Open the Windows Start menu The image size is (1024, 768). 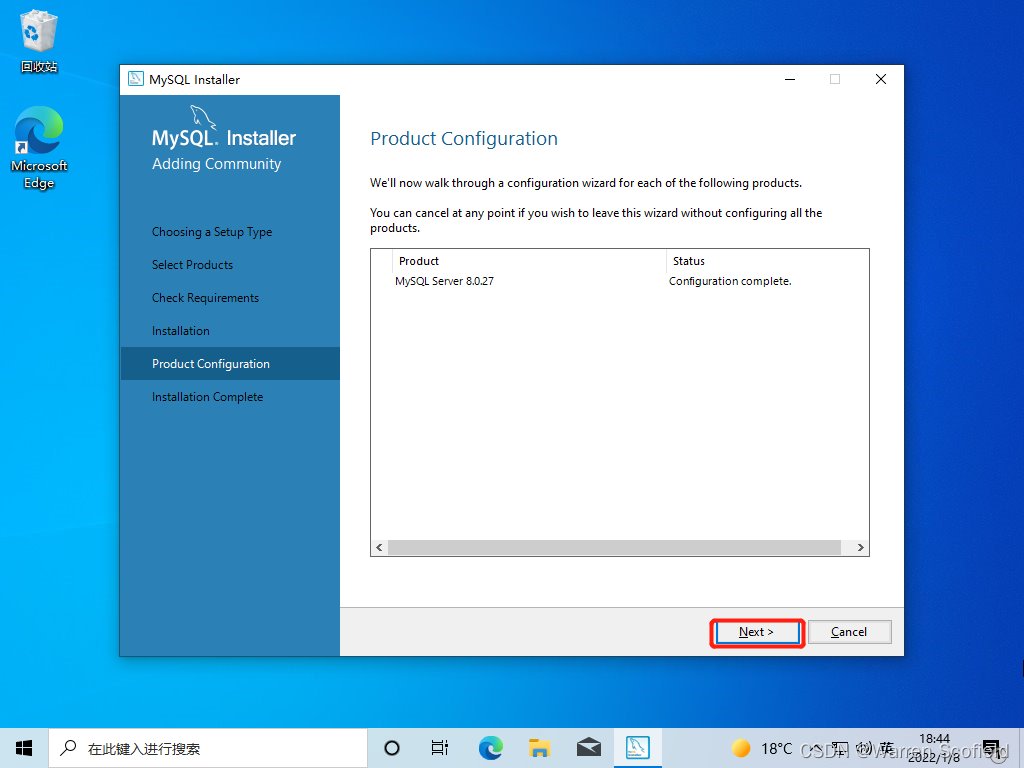coord(24,748)
